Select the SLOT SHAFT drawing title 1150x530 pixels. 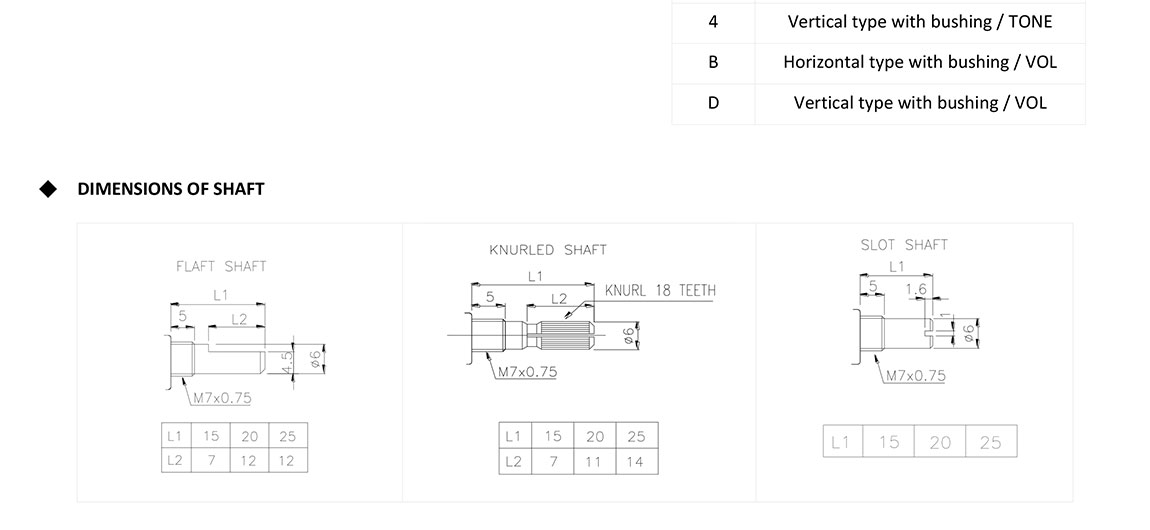(903, 245)
